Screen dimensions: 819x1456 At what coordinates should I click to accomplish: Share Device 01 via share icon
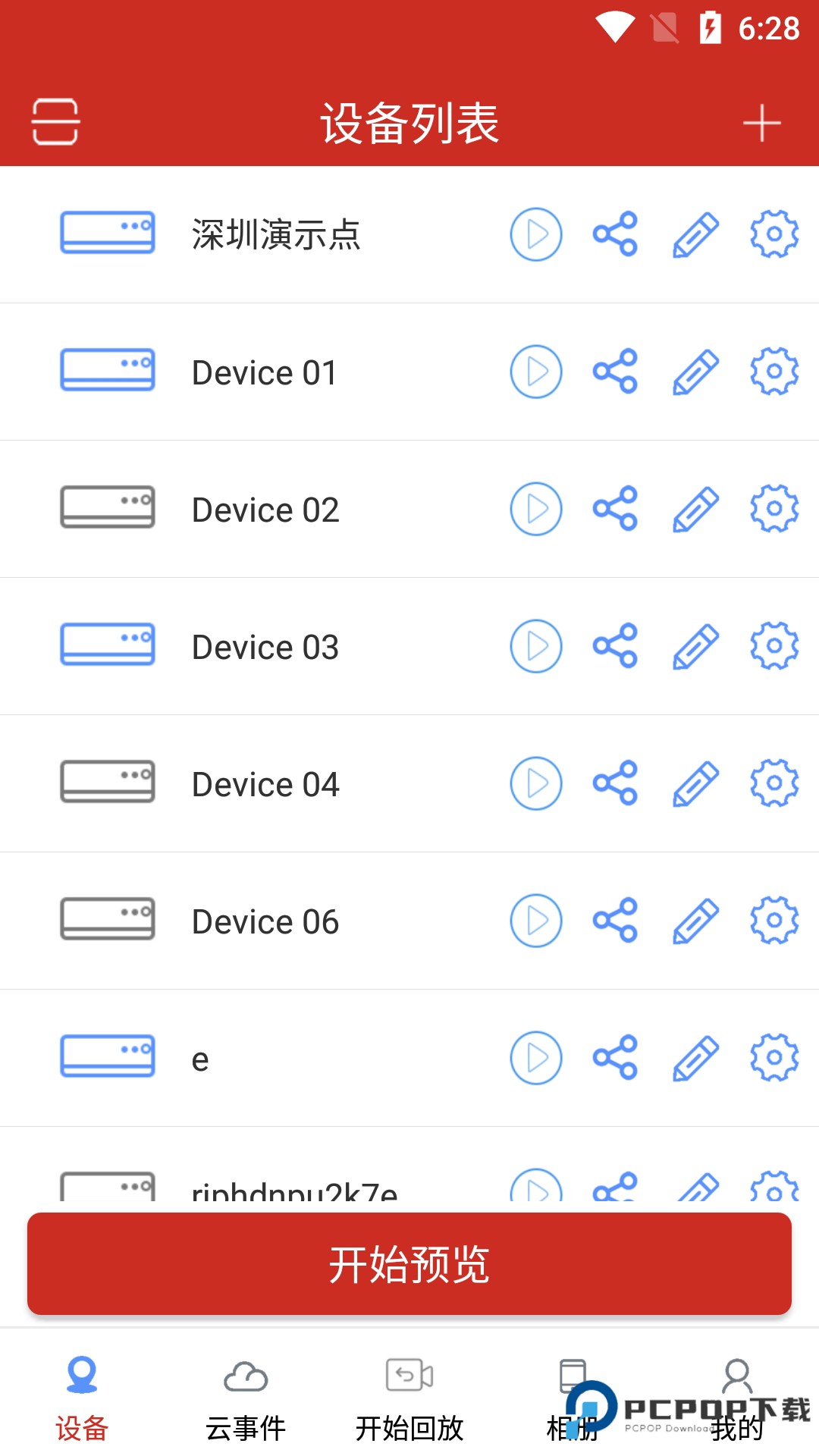coord(615,372)
